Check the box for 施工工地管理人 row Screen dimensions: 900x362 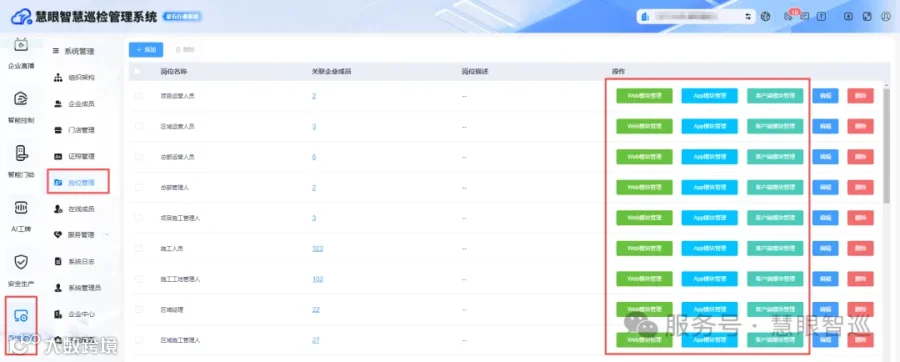(x=138, y=279)
